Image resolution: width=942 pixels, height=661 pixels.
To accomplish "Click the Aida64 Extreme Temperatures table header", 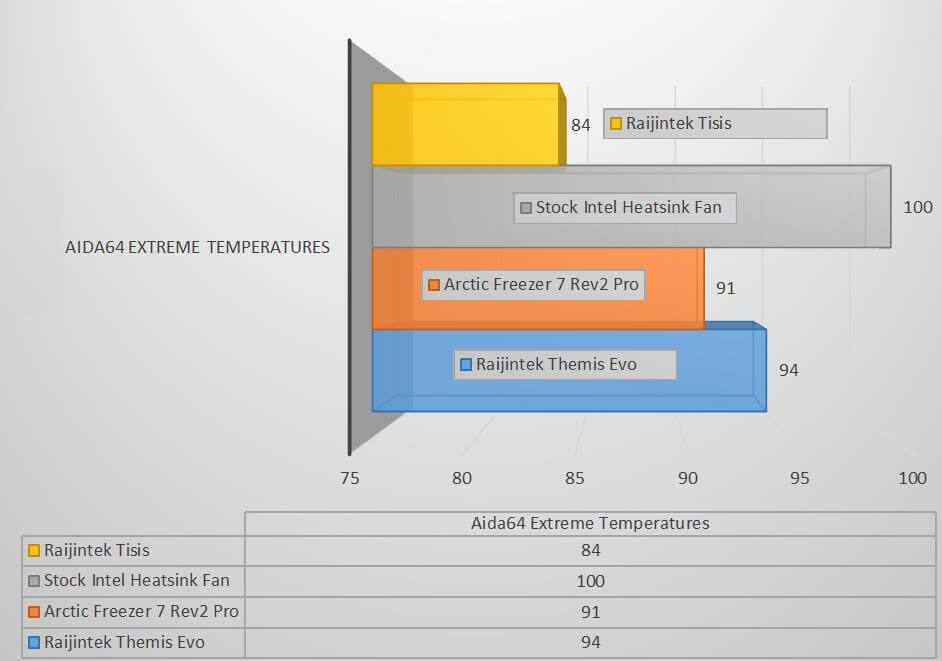I will point(590,523).
